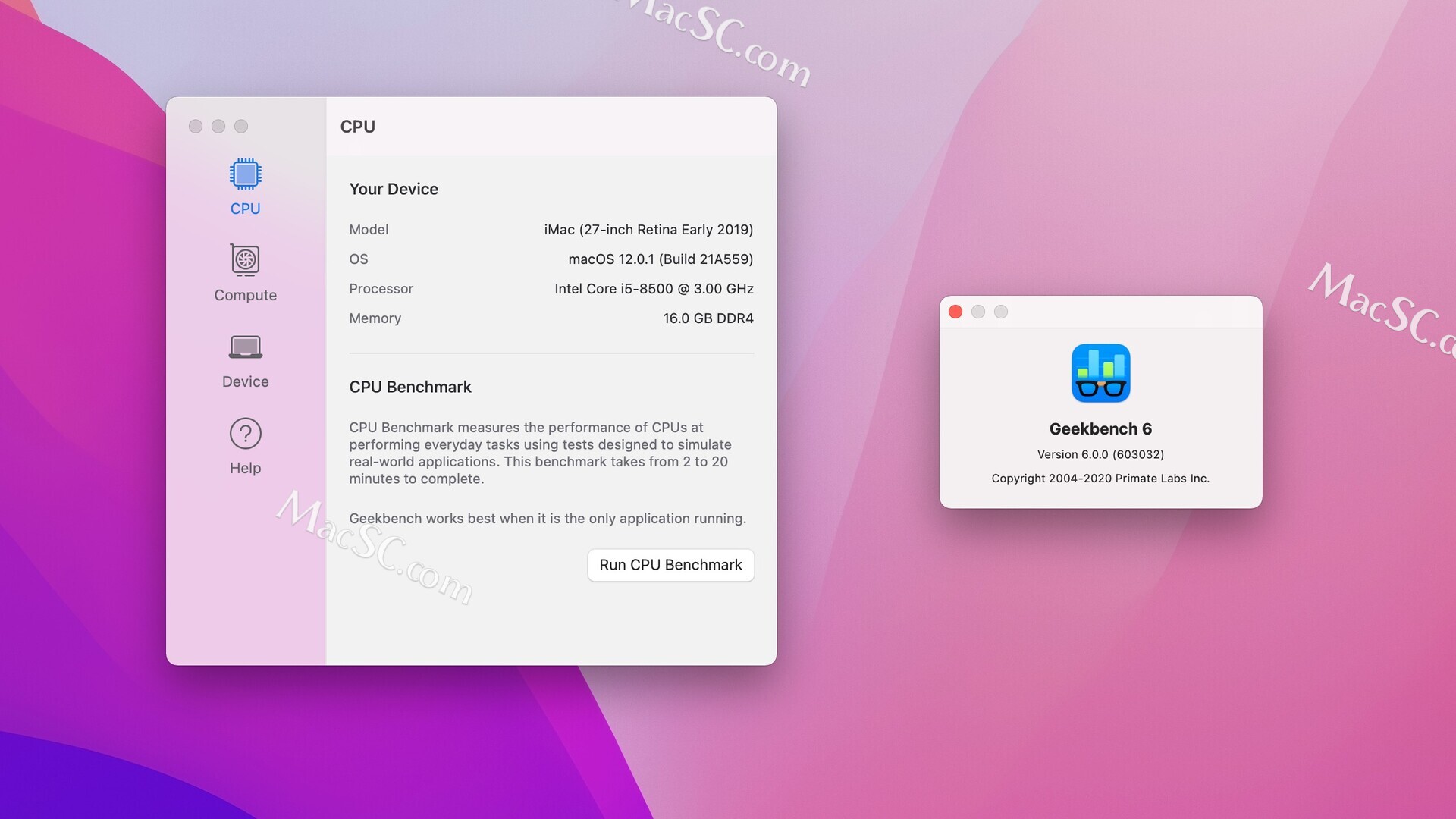Open the Device laptop icon
Viewport: 1456px width, 819px height.
pyautogui.click(x=245, y=347)
